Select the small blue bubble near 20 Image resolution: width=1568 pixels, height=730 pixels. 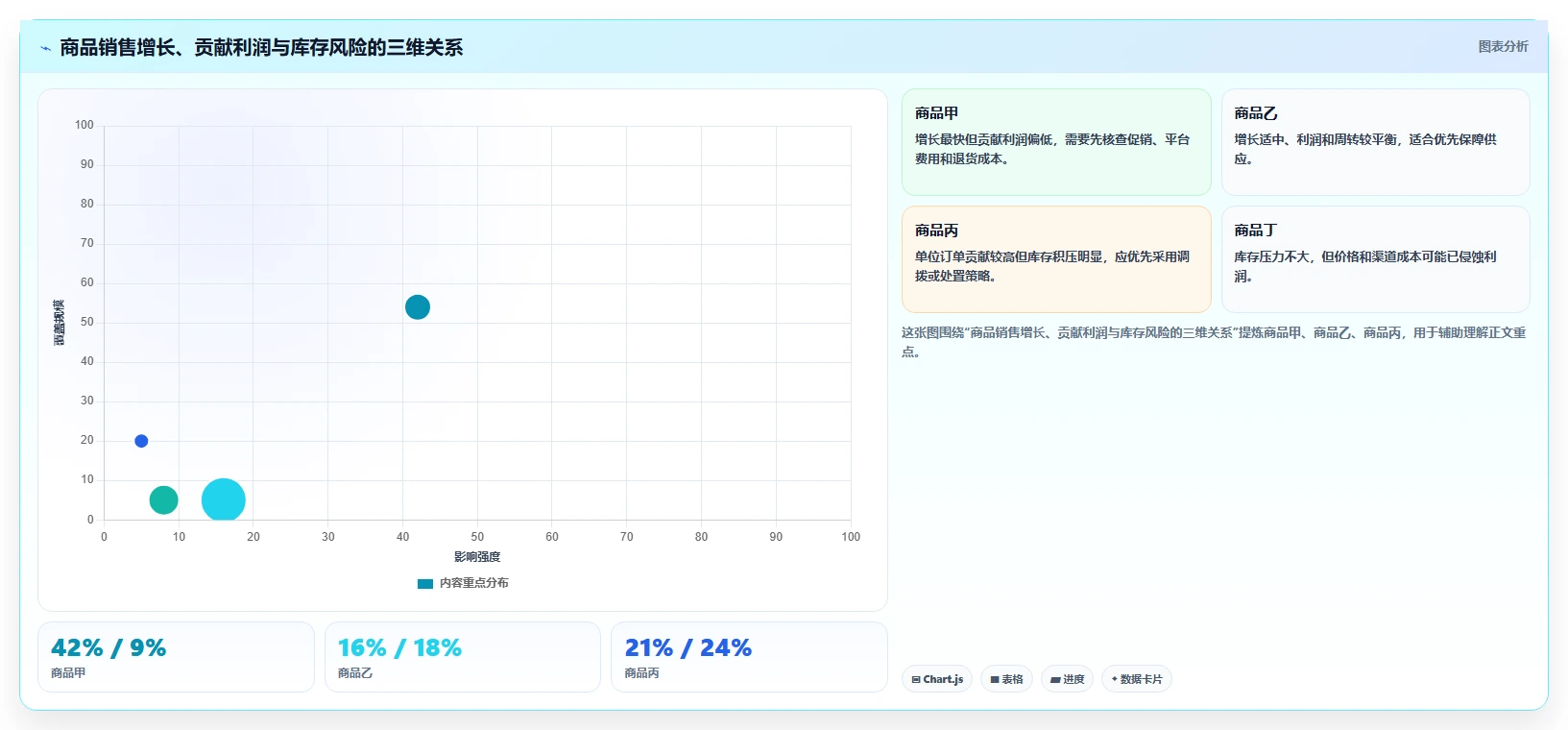coord(141,441)
